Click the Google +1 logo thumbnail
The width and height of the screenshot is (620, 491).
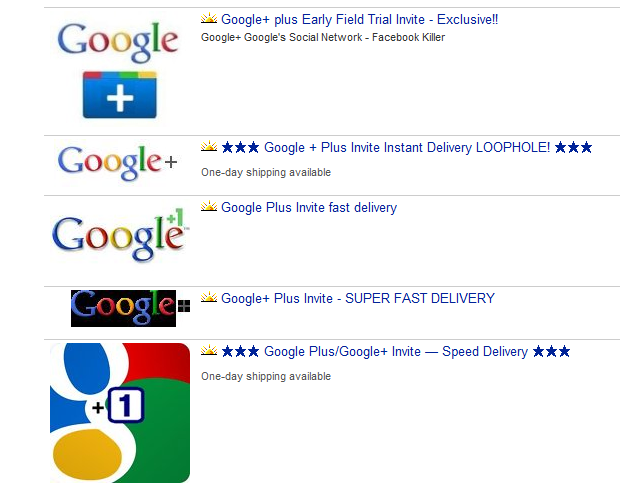(120, 236)
